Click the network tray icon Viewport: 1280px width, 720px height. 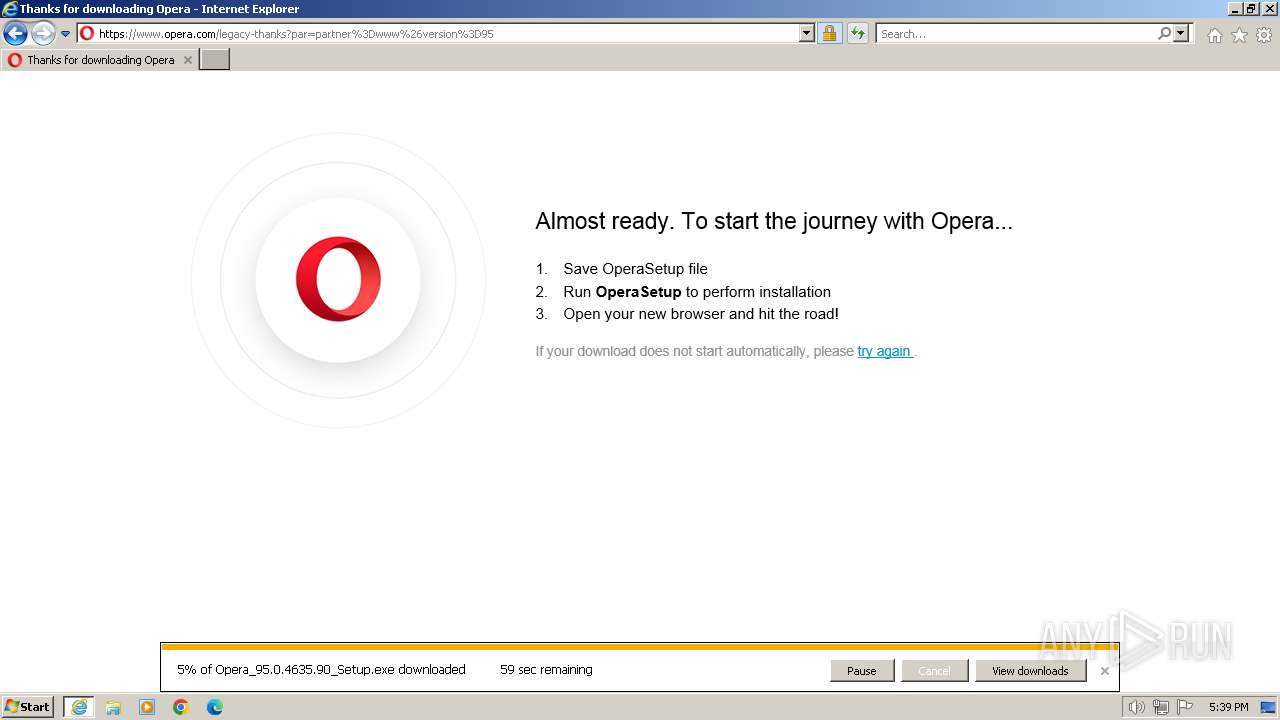tap(1161, 707)
